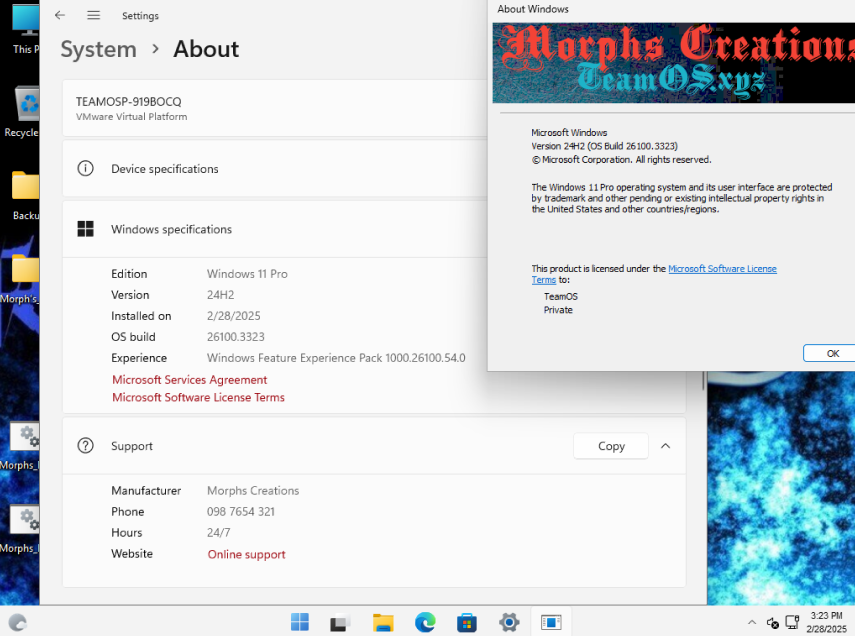Select the Backup folder on the desktop

point(25,195)
